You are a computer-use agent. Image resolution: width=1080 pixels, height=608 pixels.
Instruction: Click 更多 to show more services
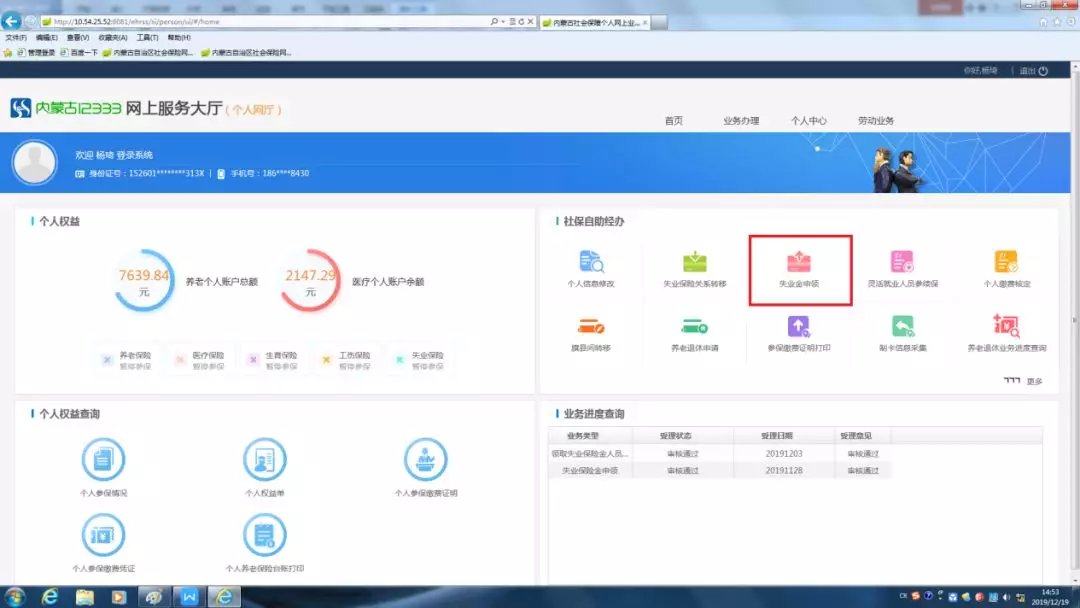[1033, 381]
